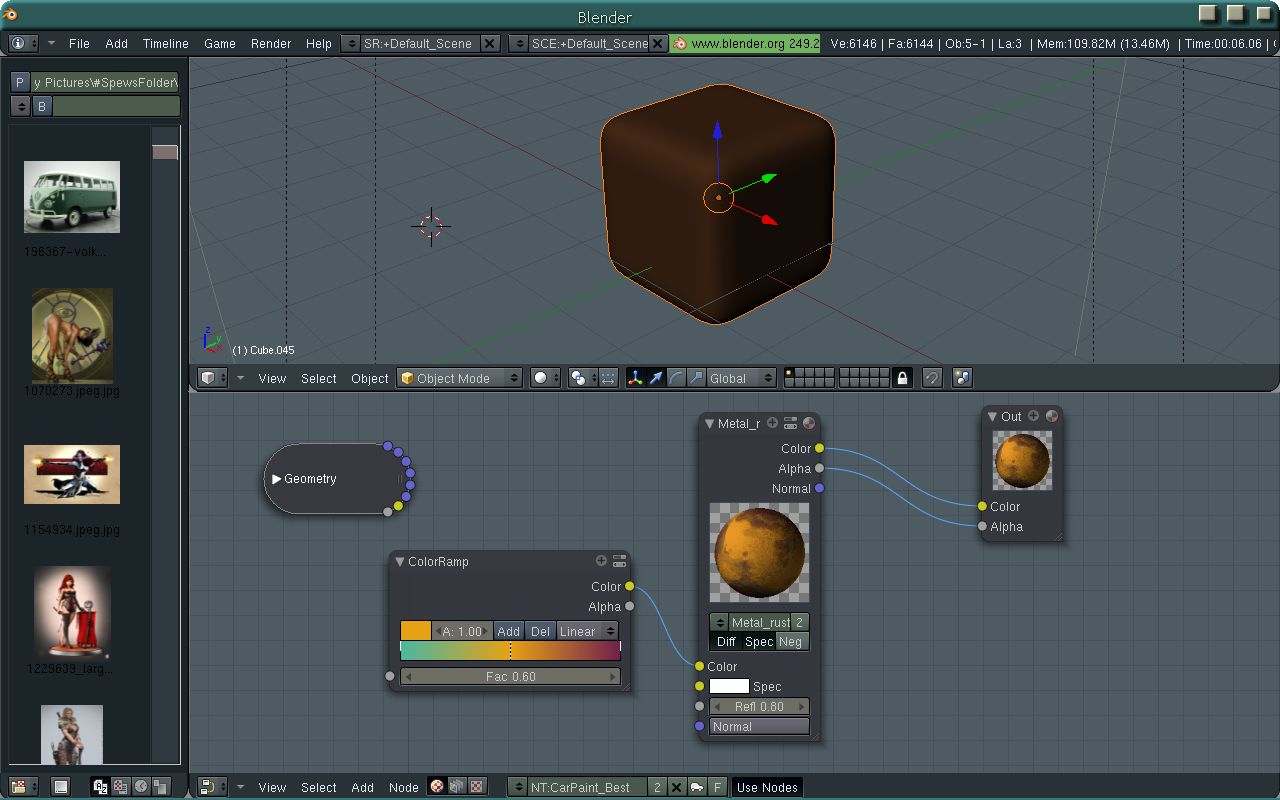Open SR:+Default_Scene screen selector
Viewport: 1280px width, 800px height.
(350, 44)
